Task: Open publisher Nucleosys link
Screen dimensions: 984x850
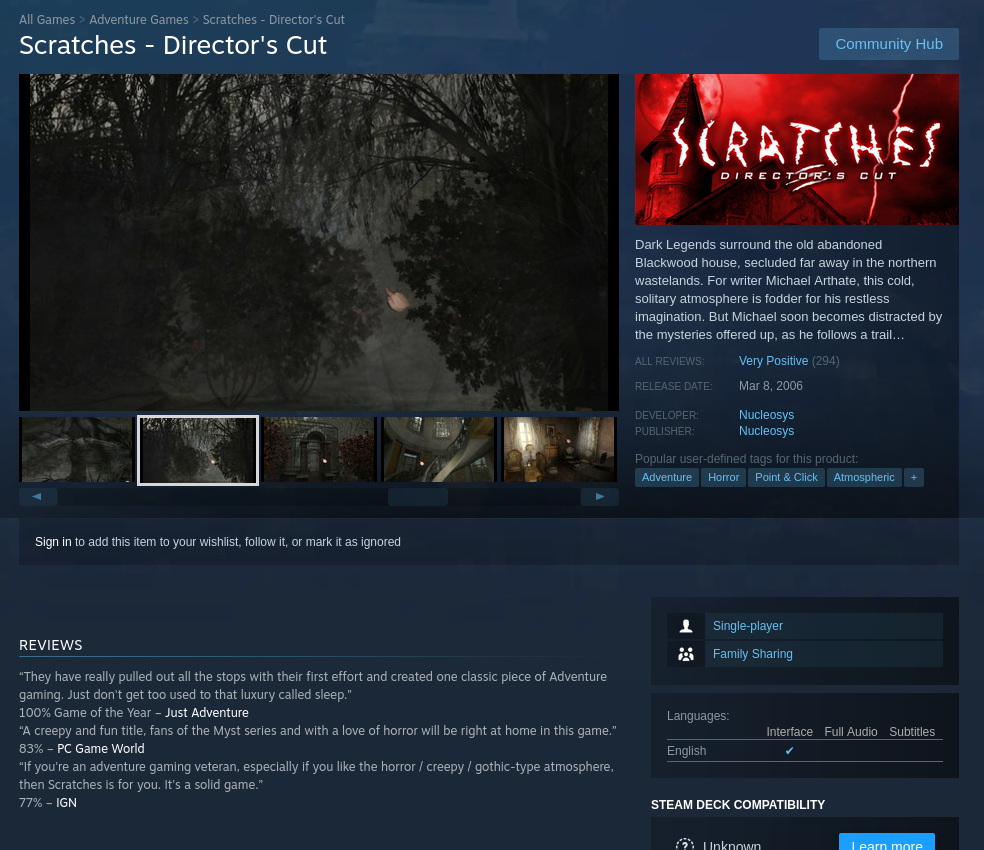Action: coord(766,431)
